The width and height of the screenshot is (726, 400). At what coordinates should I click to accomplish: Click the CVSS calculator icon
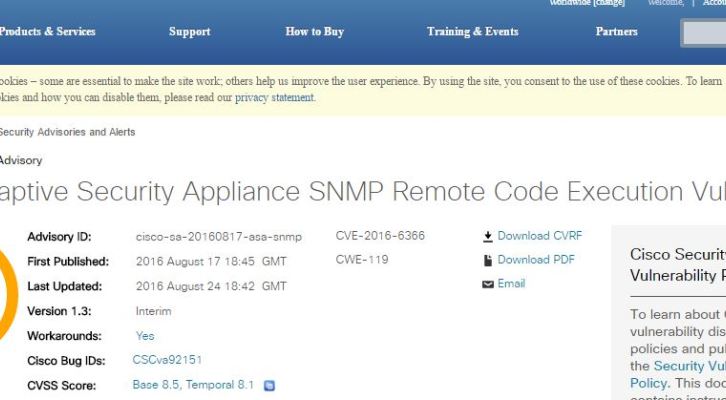269,386
